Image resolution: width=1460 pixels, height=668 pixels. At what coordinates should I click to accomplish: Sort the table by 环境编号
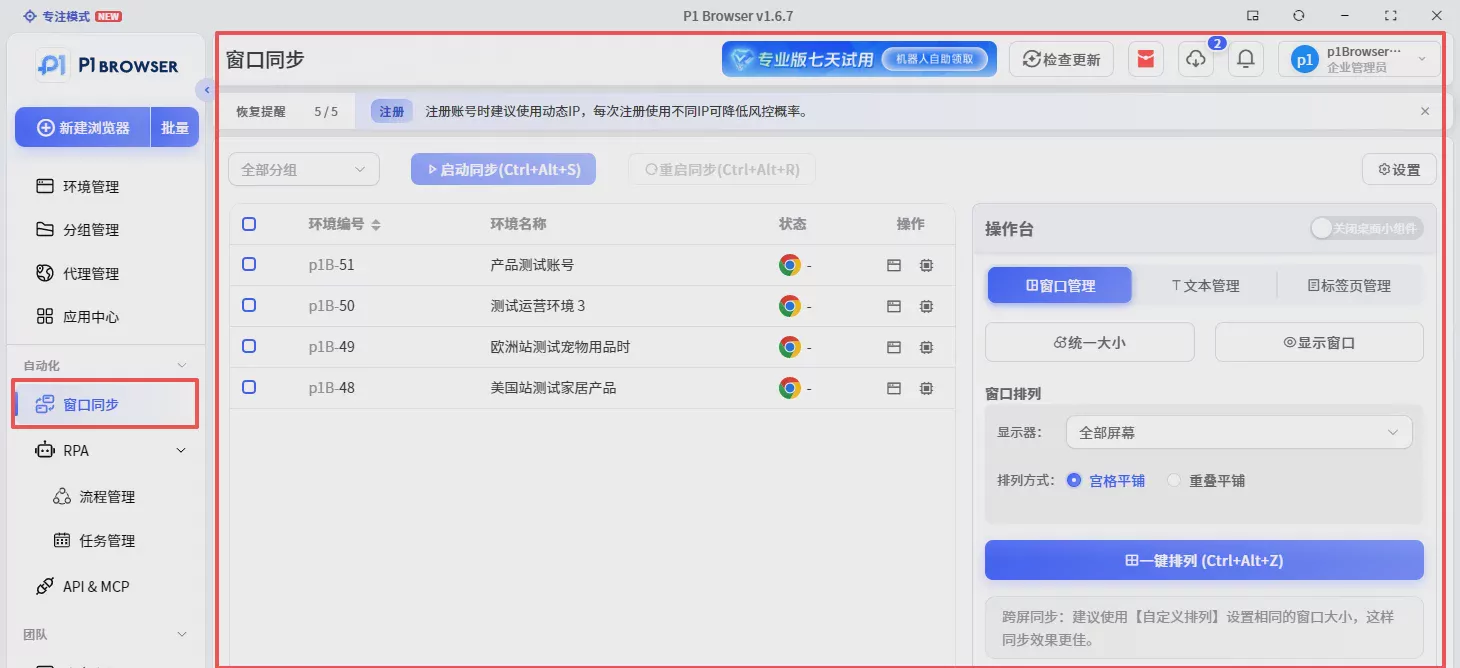coord(376,225)
